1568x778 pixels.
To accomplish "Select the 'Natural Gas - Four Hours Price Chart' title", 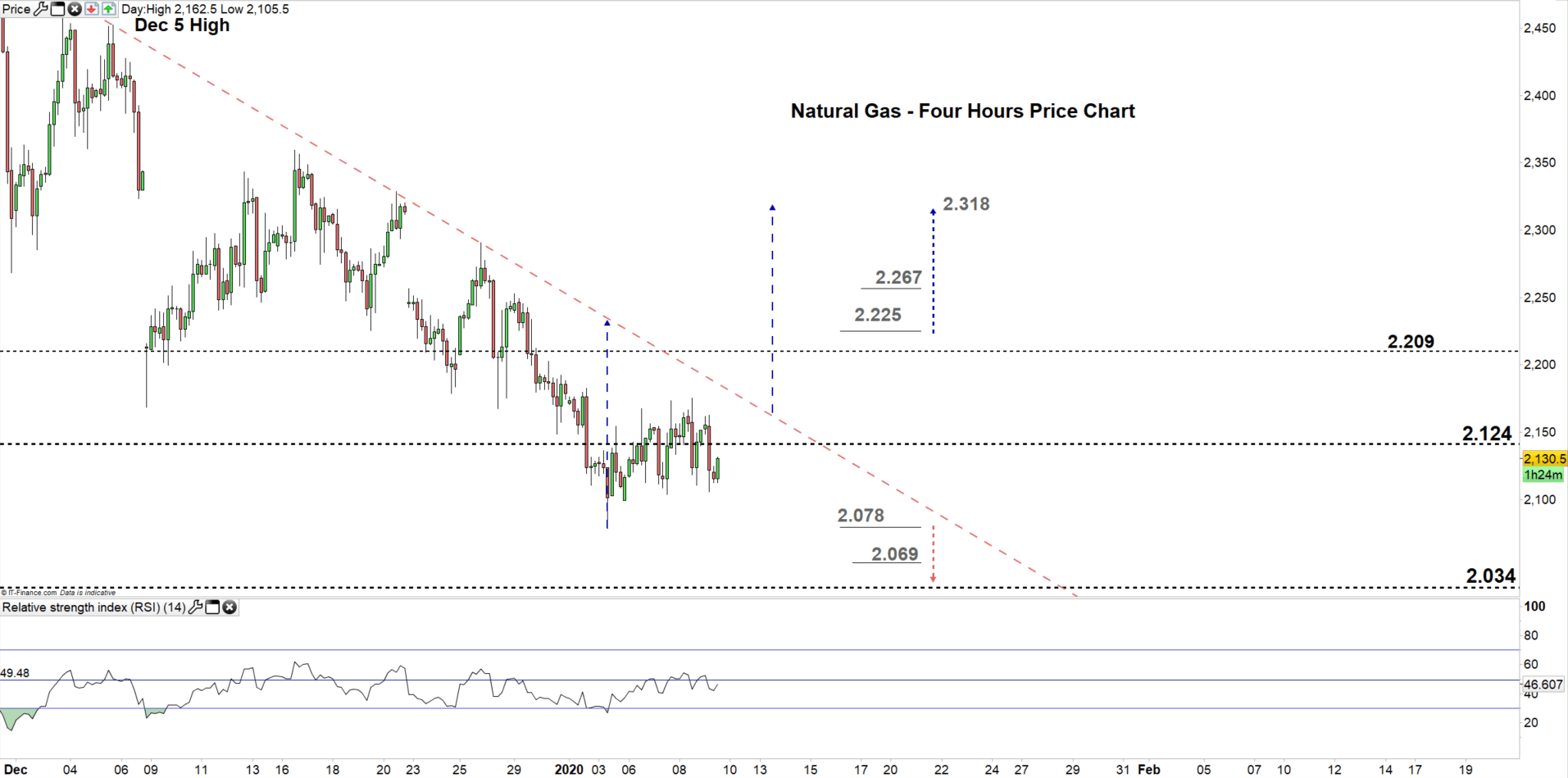I will (962, 111).
